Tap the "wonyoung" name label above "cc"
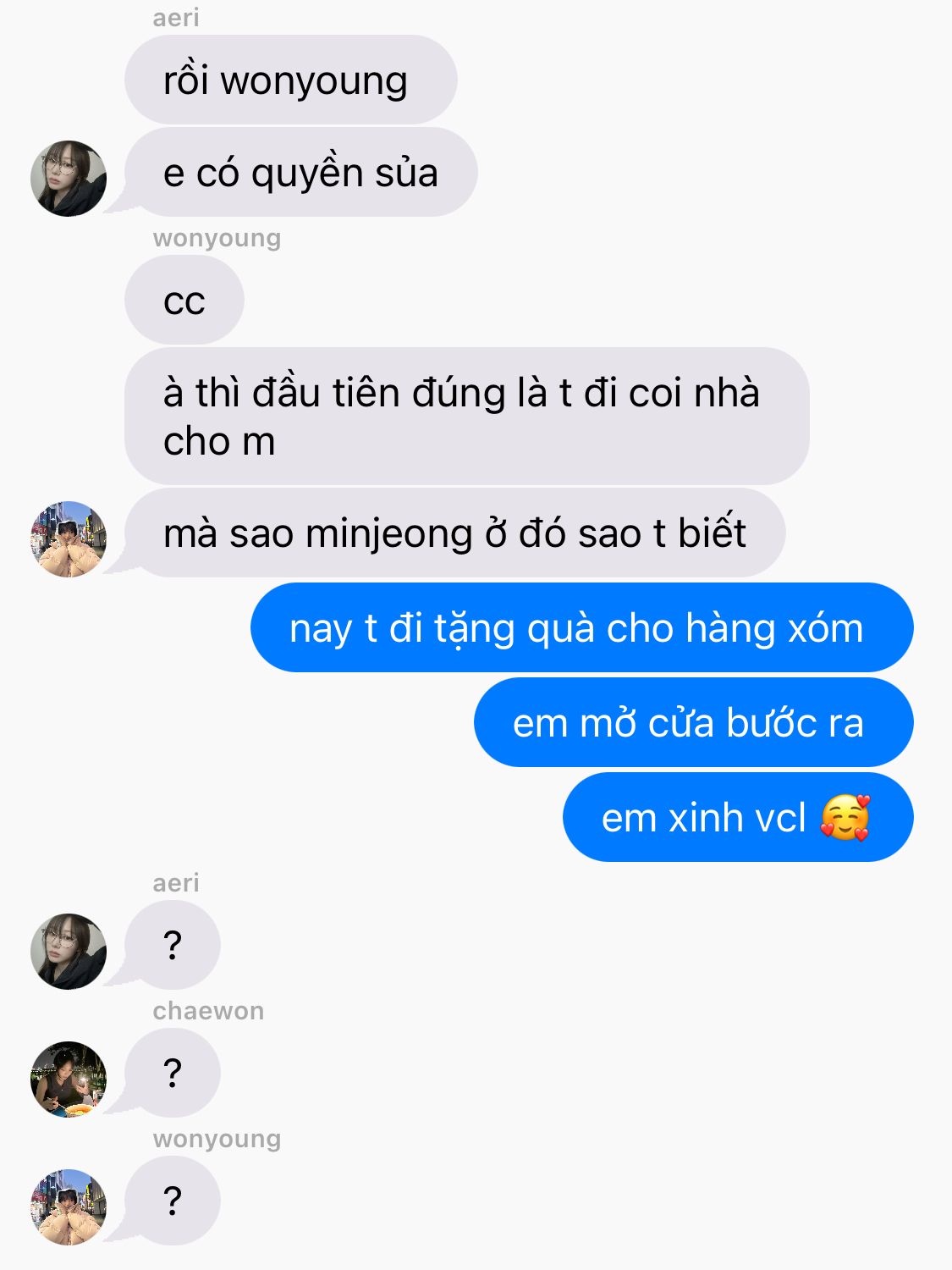Image resolution: width=952 pixels, height=1270 pixels. click(217, 238)
